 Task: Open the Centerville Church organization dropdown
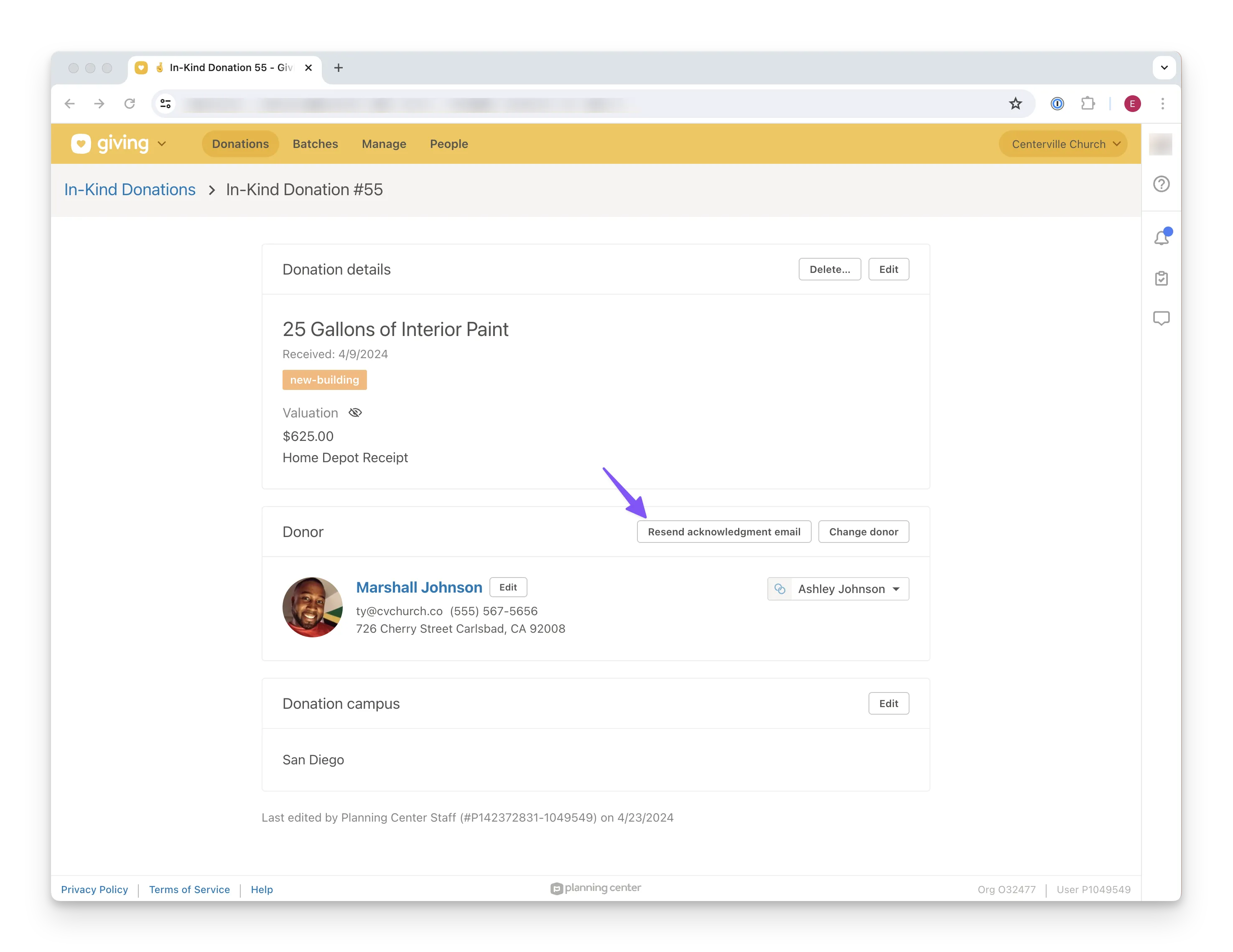click(x=1062, y=144)
